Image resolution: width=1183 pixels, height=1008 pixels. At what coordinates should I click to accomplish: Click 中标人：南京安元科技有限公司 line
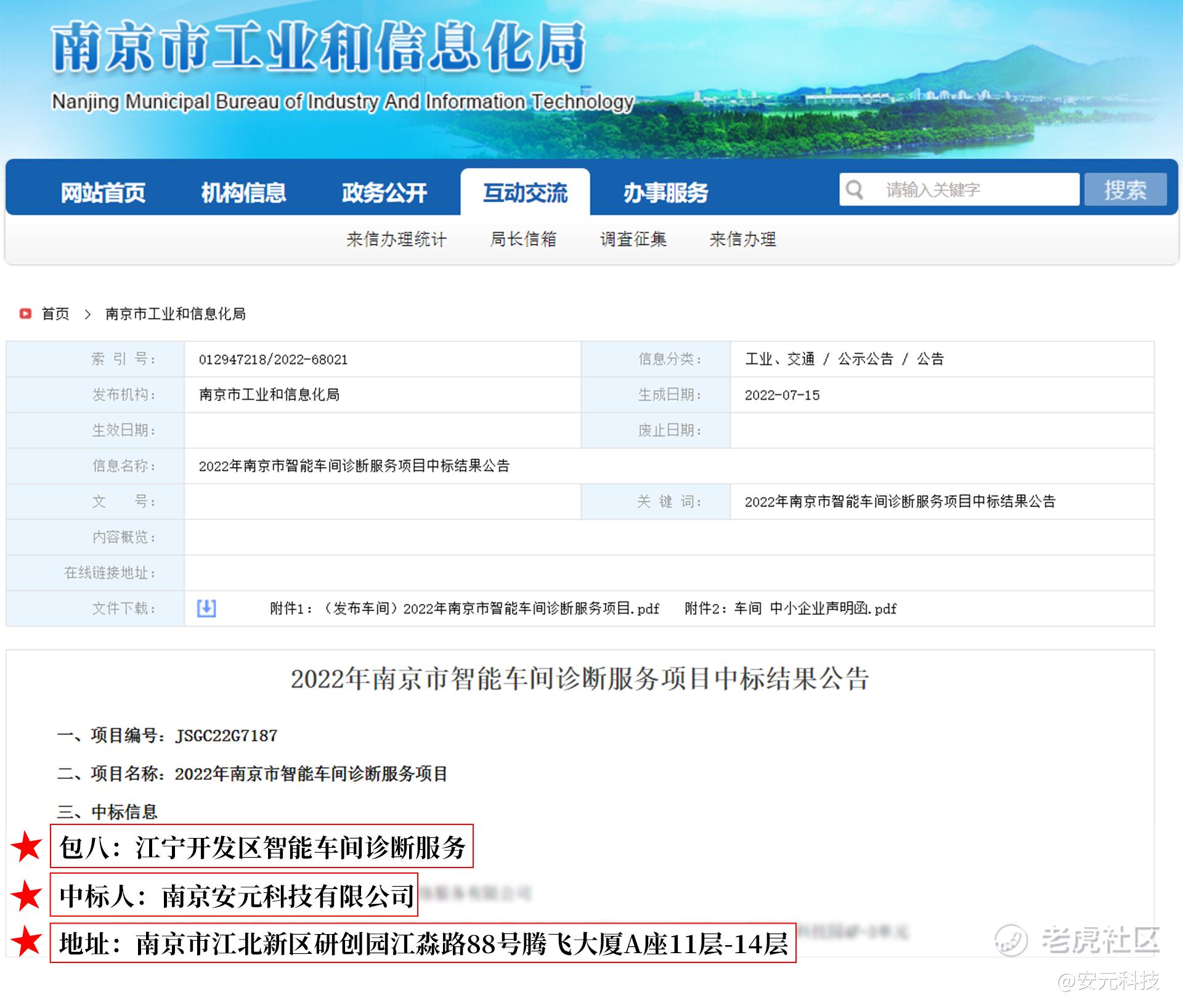point(234,895)
